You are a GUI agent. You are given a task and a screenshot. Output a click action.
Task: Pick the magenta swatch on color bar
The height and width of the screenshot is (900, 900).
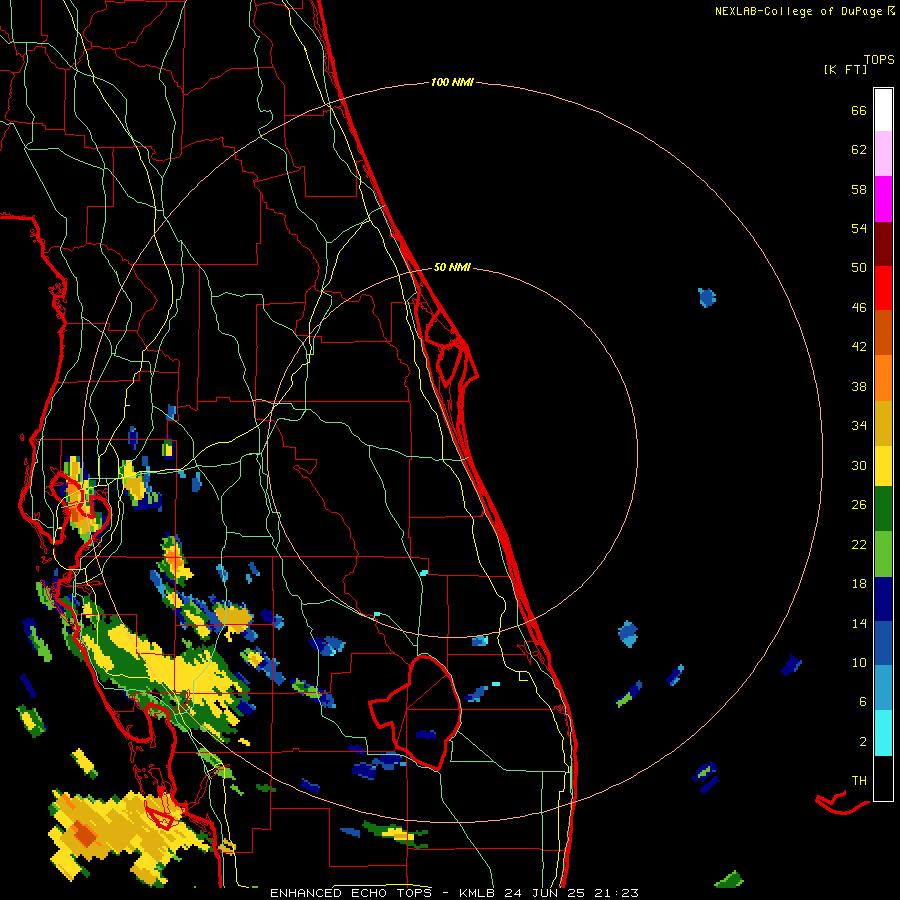pos(883,199)
